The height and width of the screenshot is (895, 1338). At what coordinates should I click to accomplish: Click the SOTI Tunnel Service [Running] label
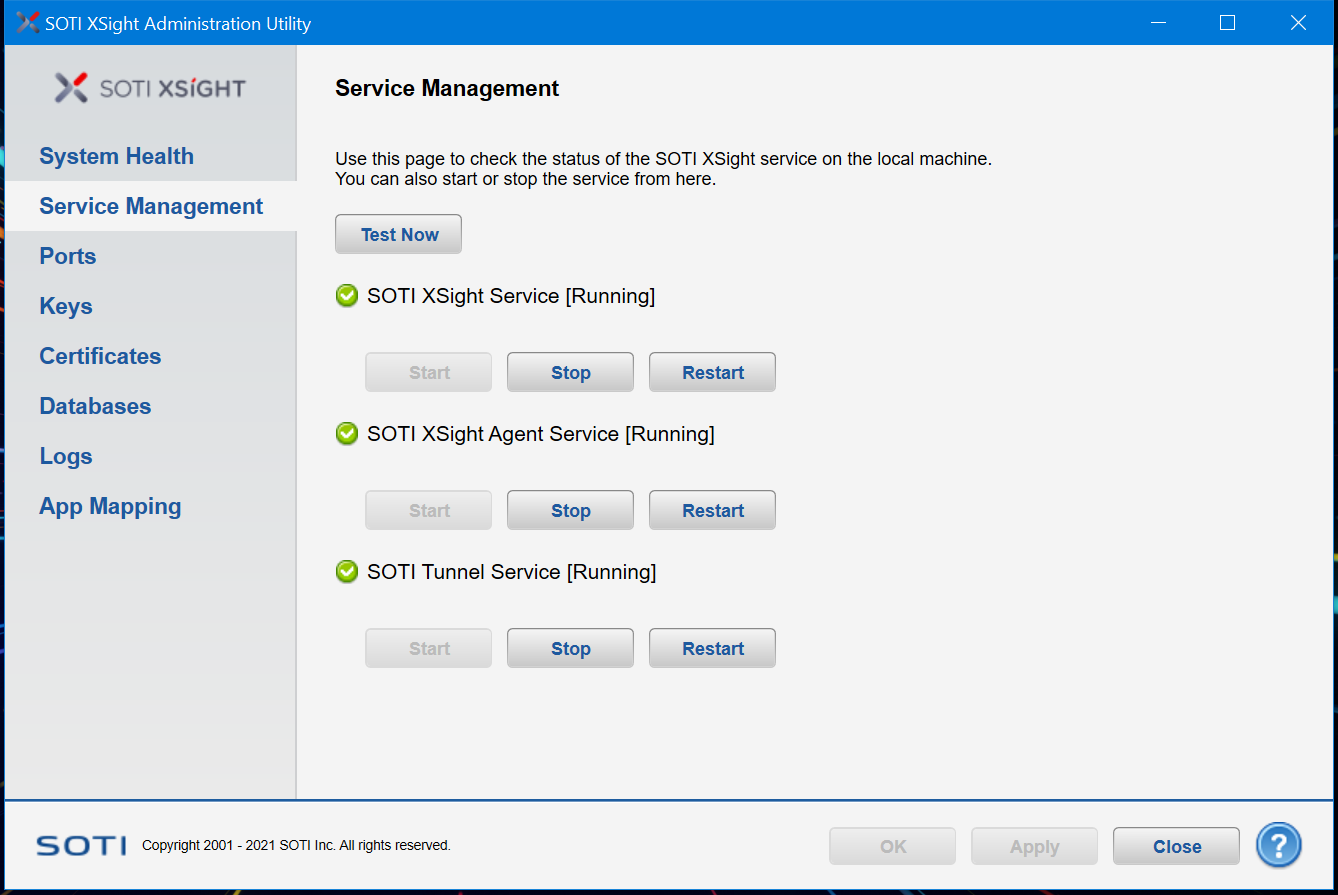512,572
